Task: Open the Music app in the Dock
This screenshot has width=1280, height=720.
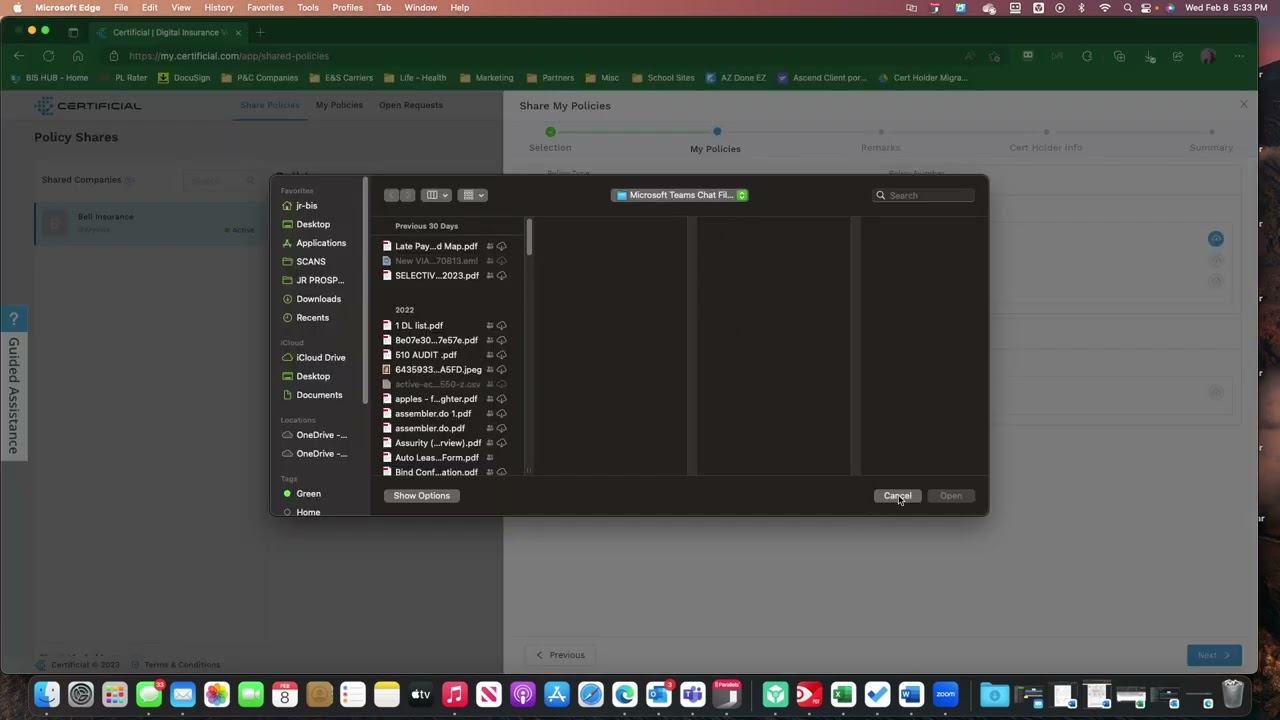Action: [x=454, y=694]
